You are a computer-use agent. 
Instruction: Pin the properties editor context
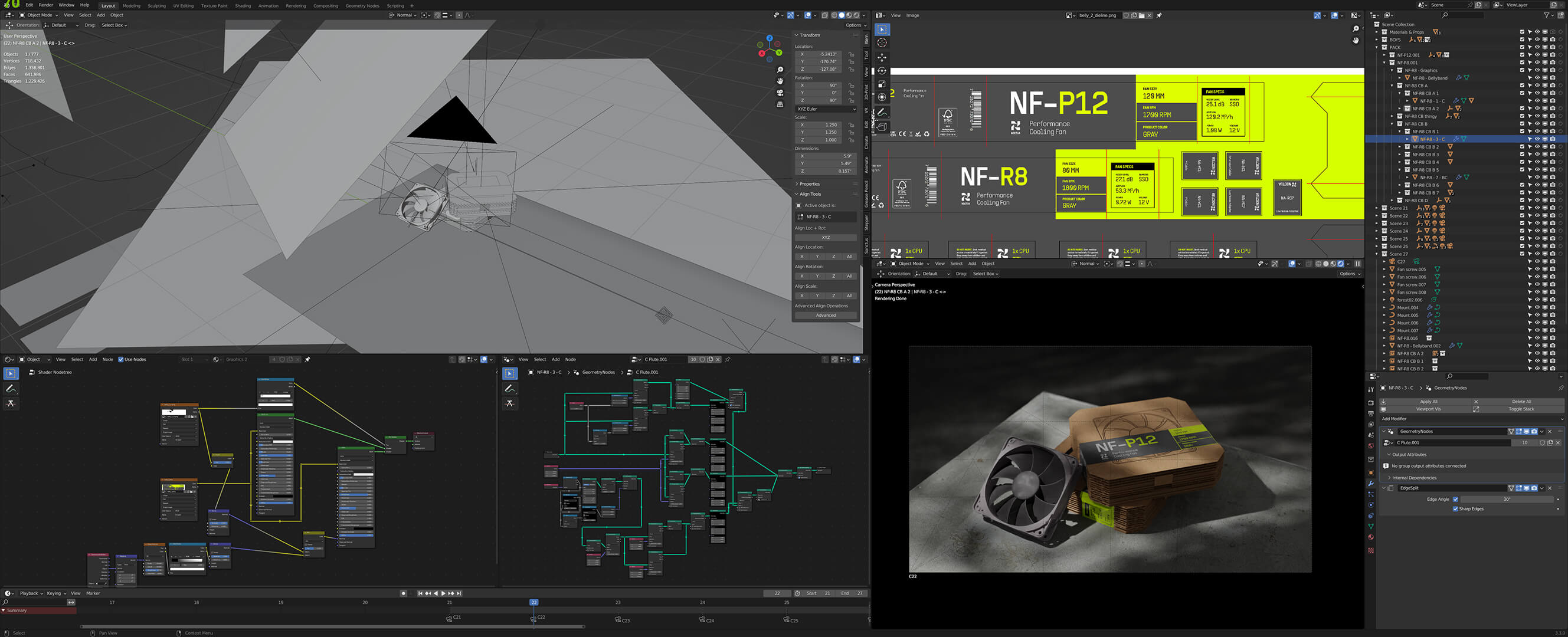coord(1561,388)
